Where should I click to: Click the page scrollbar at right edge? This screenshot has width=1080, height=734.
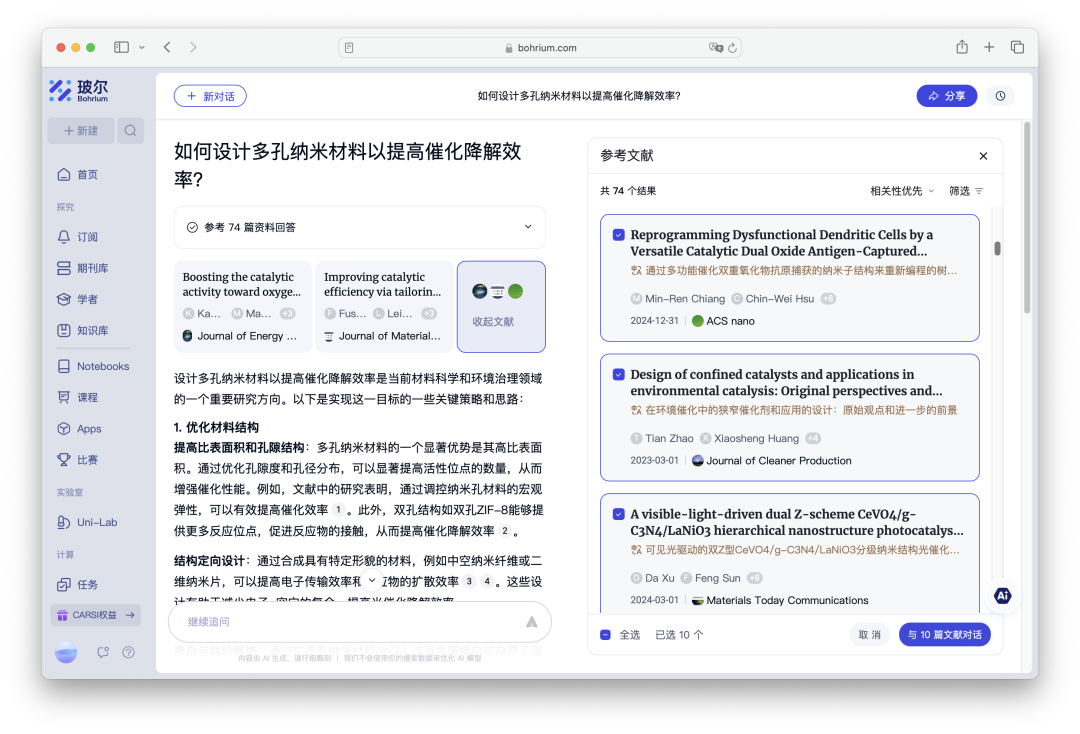[x=1026, y=218]
